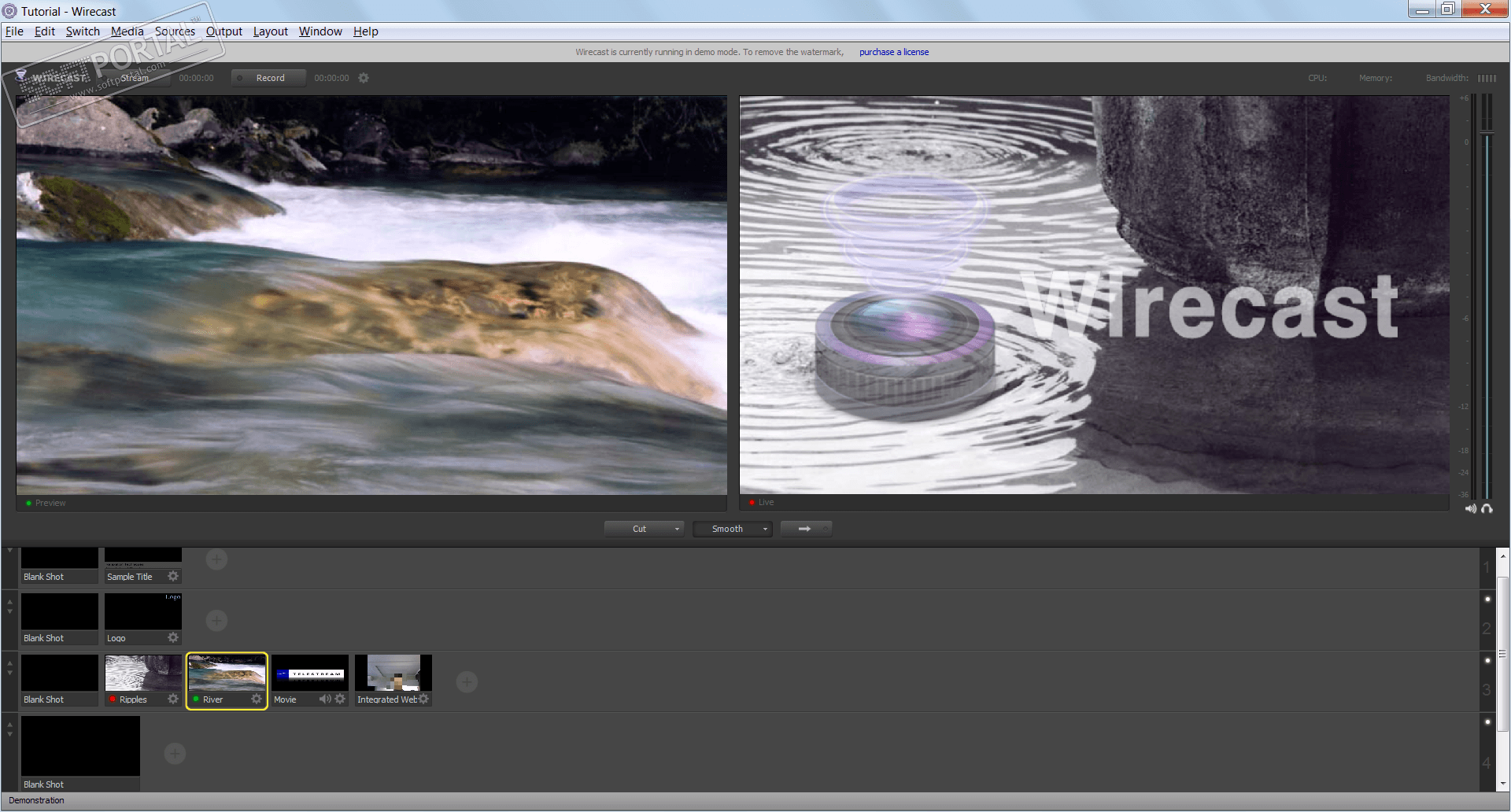The width and height of the screenshot is (1511, 812).
Task: Toggle the Record button on
Action: [268, 78]
